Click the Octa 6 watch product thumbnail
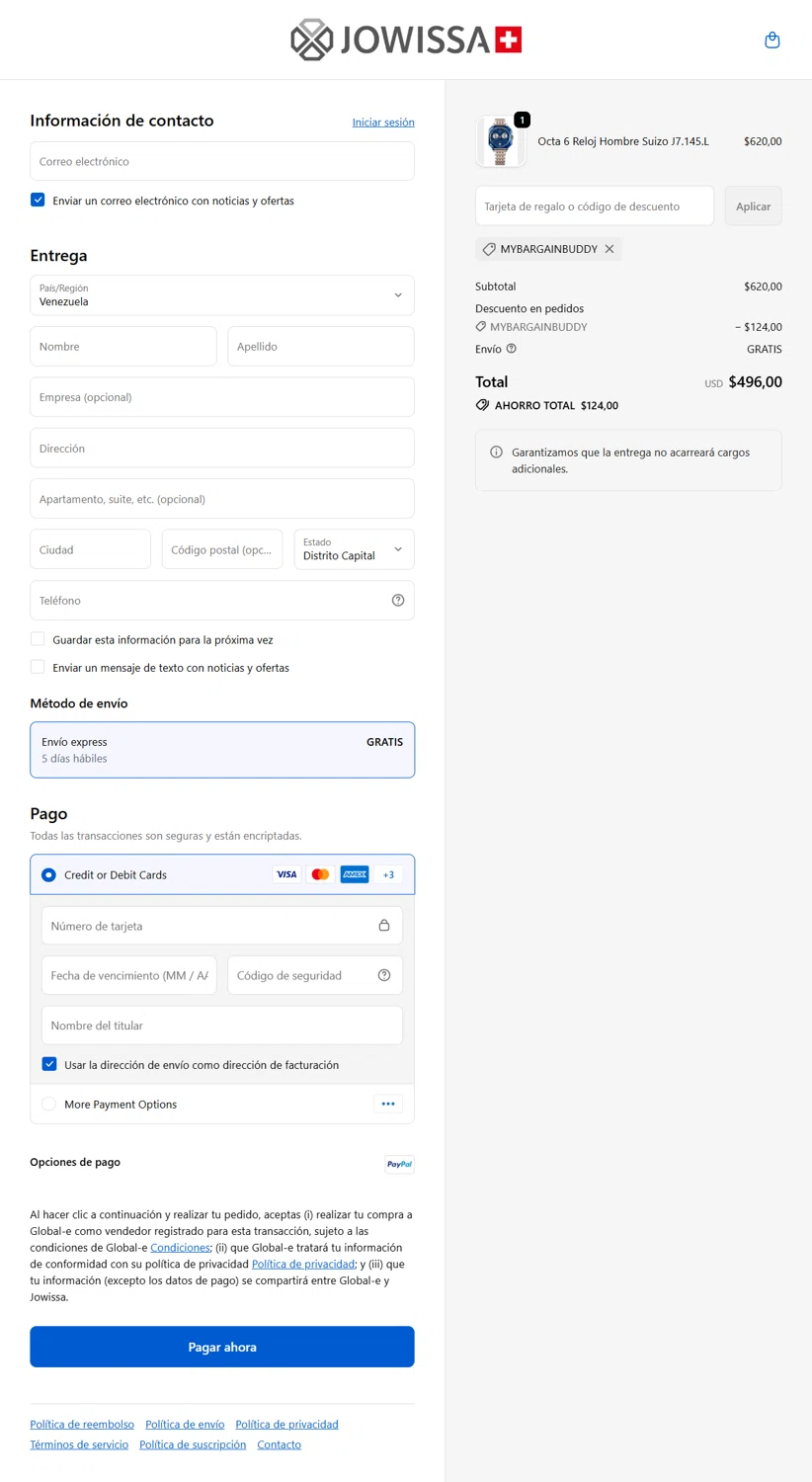Viewport: 812px width, 1482px height. pos(501,141)
